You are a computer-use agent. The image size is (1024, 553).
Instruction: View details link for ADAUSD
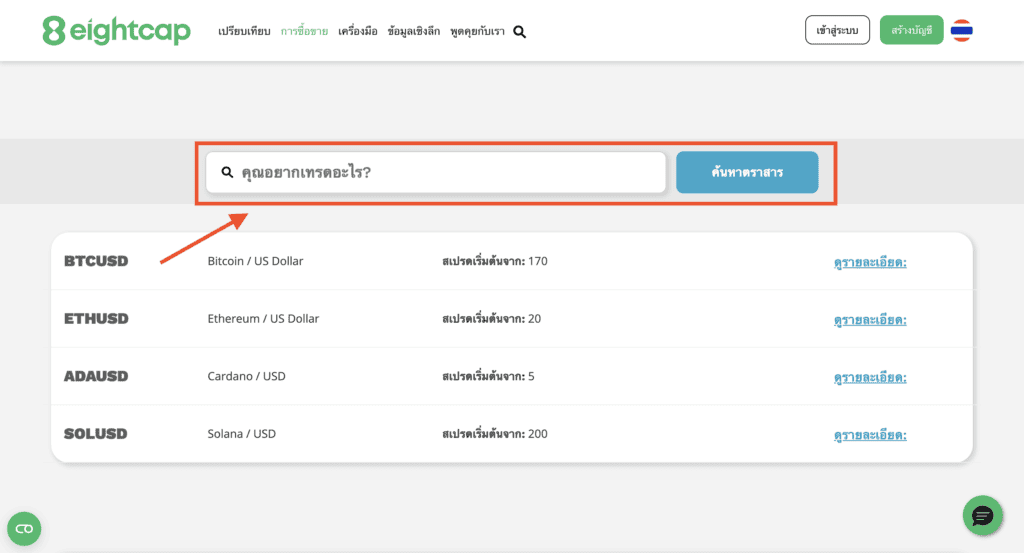tap(870, 378)
